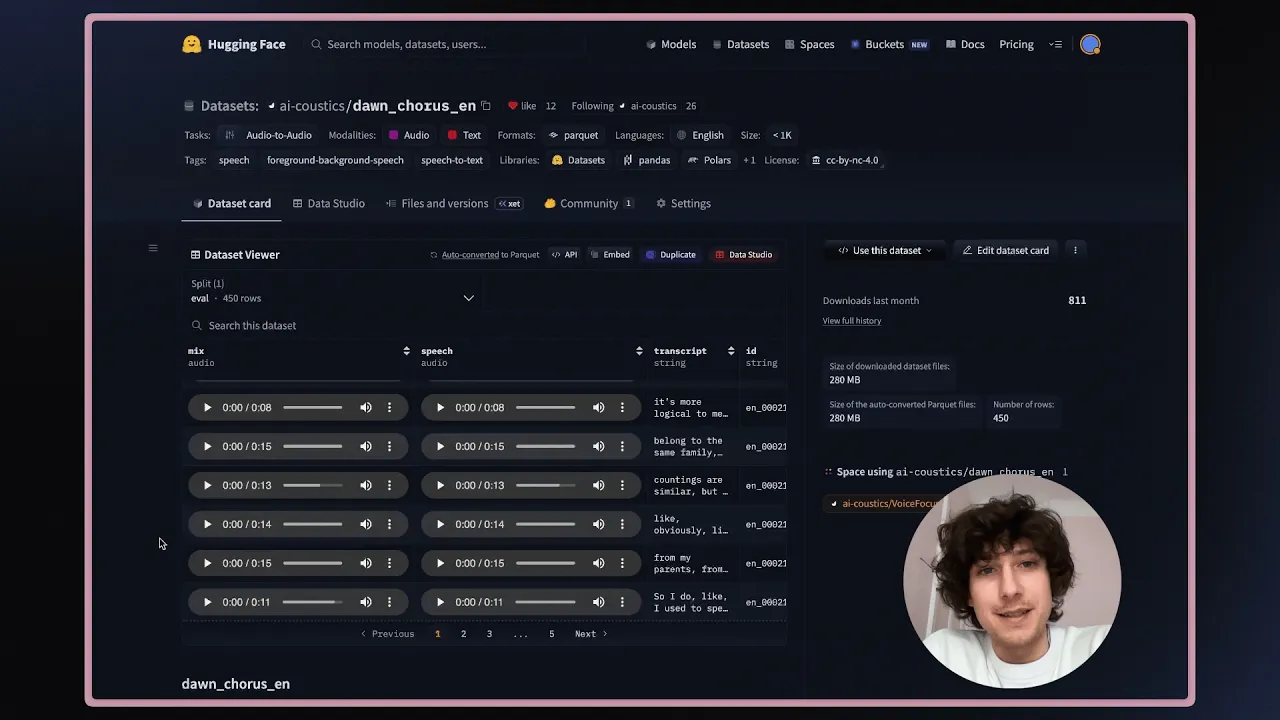Open the Buckets nav item
Screen dimensions: 1280x720
pos(889,44)
